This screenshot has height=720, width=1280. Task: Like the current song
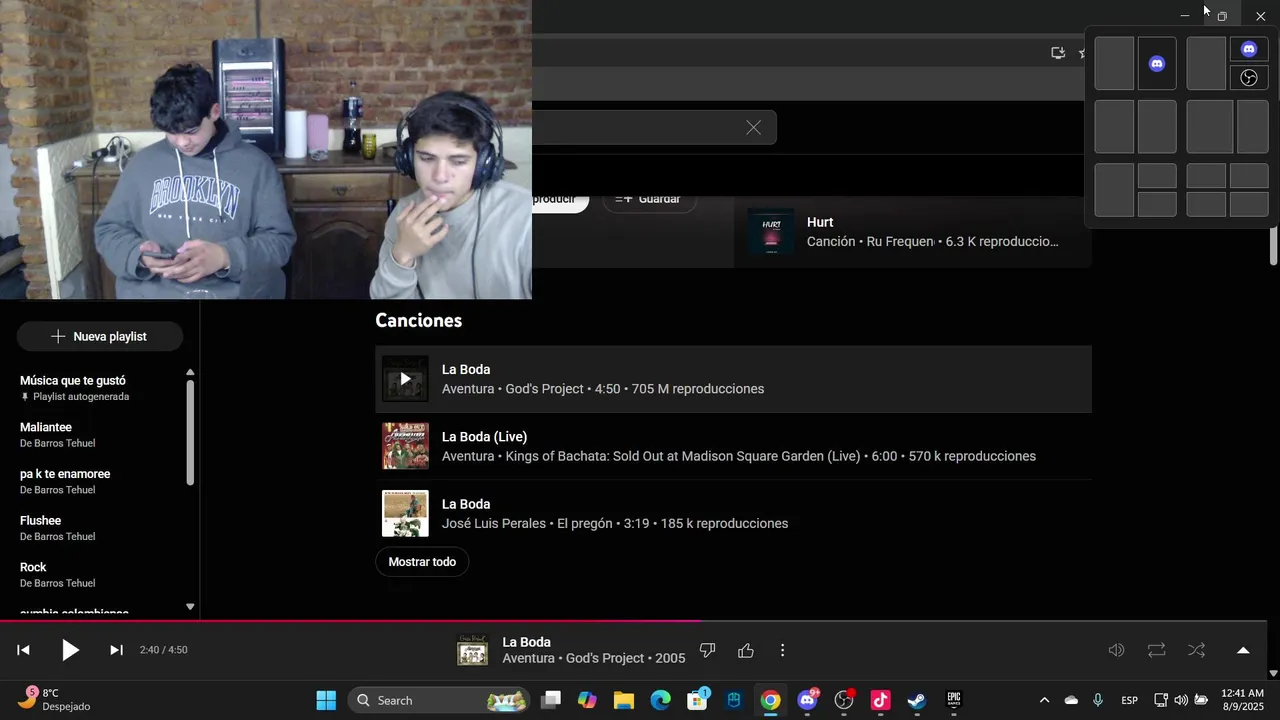[746, 650]
